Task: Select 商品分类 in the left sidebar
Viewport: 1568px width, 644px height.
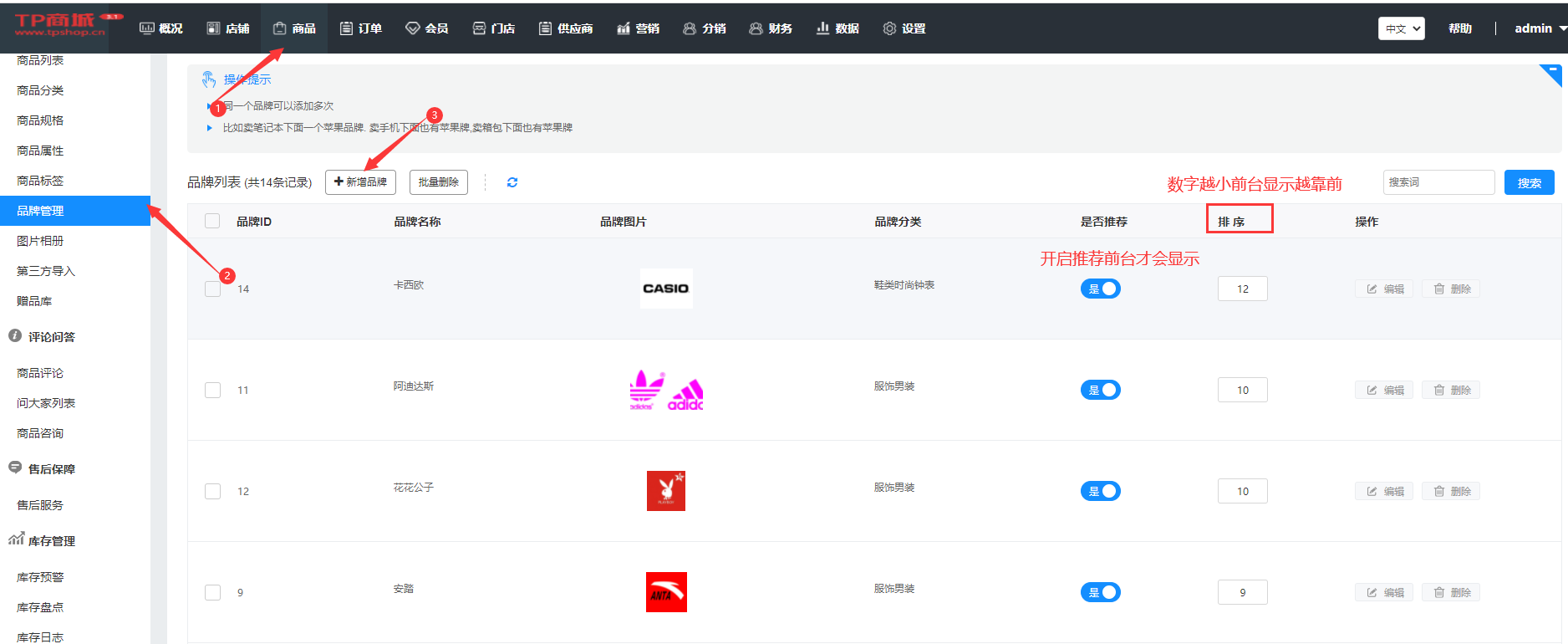Action: [40, 90]
